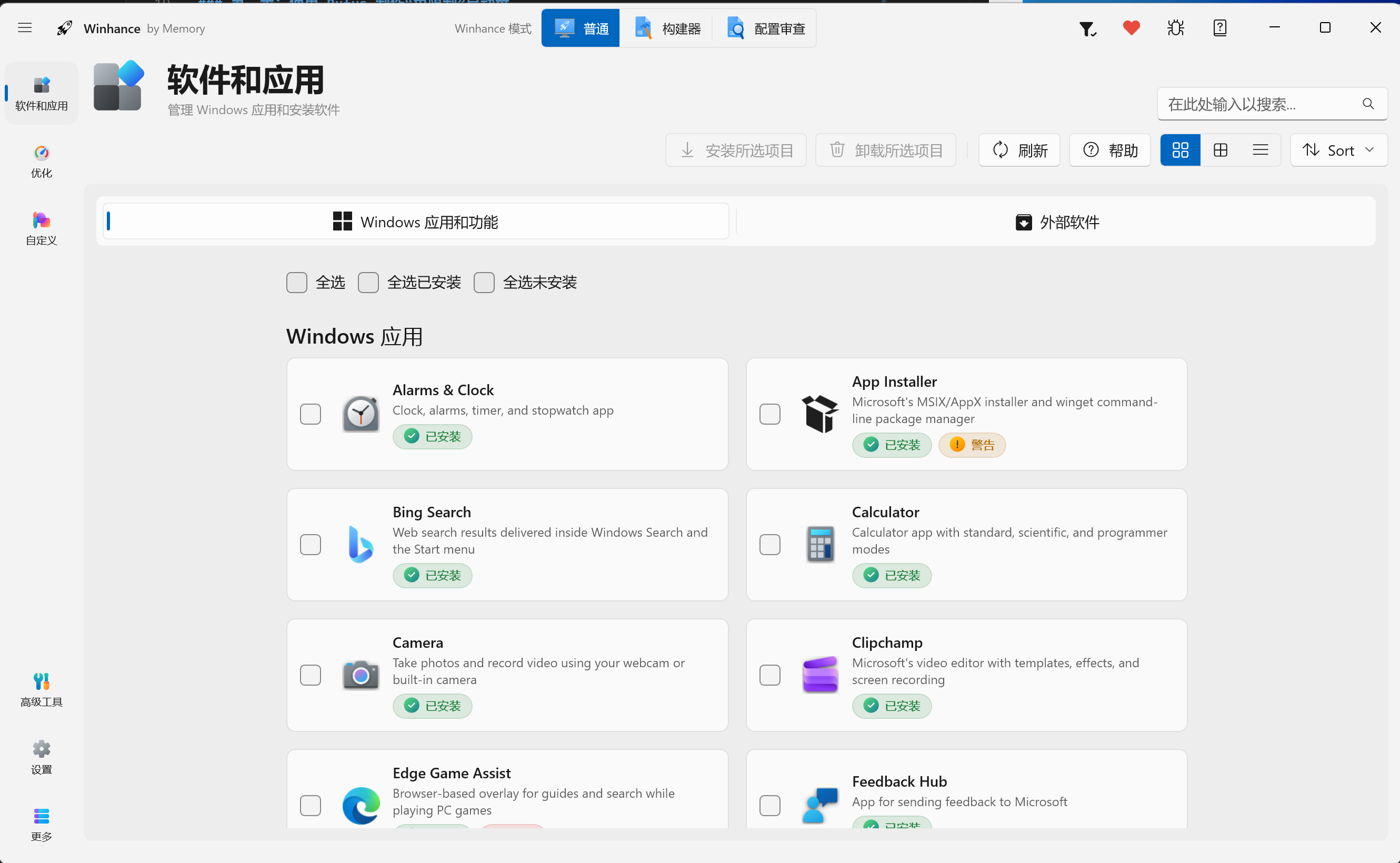Click the 已安装 badge on Calculator
This screenshot has height=863, width=1400.
[x=892, y=575]
